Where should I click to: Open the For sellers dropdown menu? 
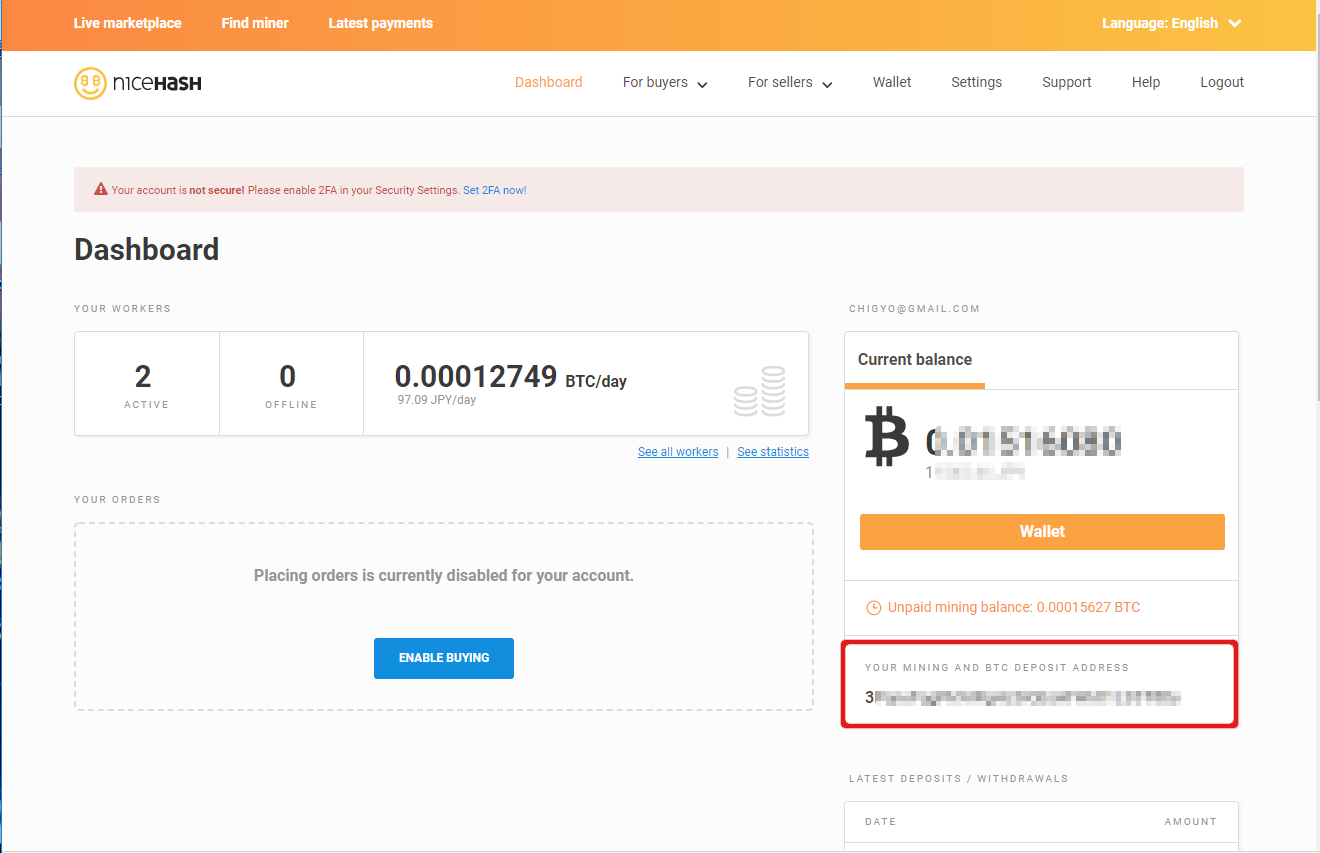(x=790, y=83)
